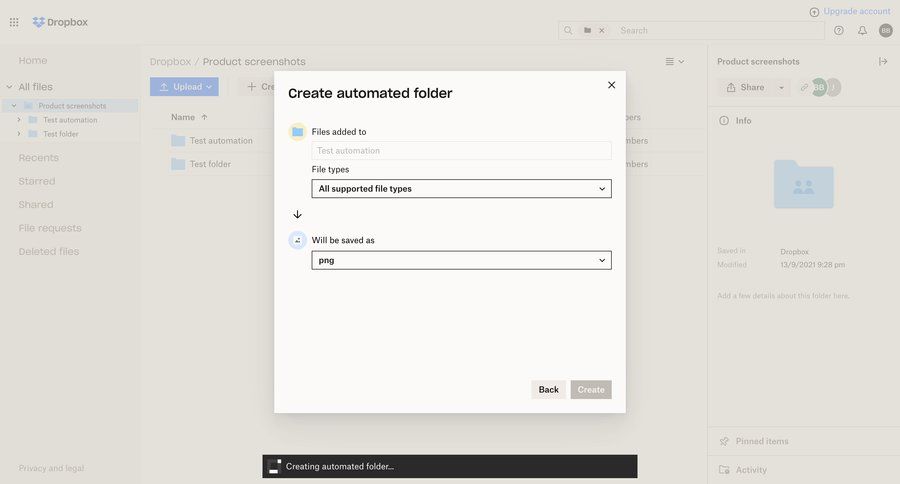Open Test automation folder row

tap(221, 141)
